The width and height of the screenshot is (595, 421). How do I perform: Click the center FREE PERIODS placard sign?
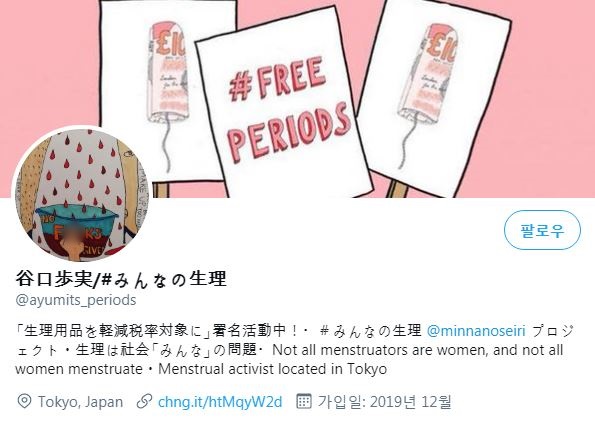coord(284,102)
